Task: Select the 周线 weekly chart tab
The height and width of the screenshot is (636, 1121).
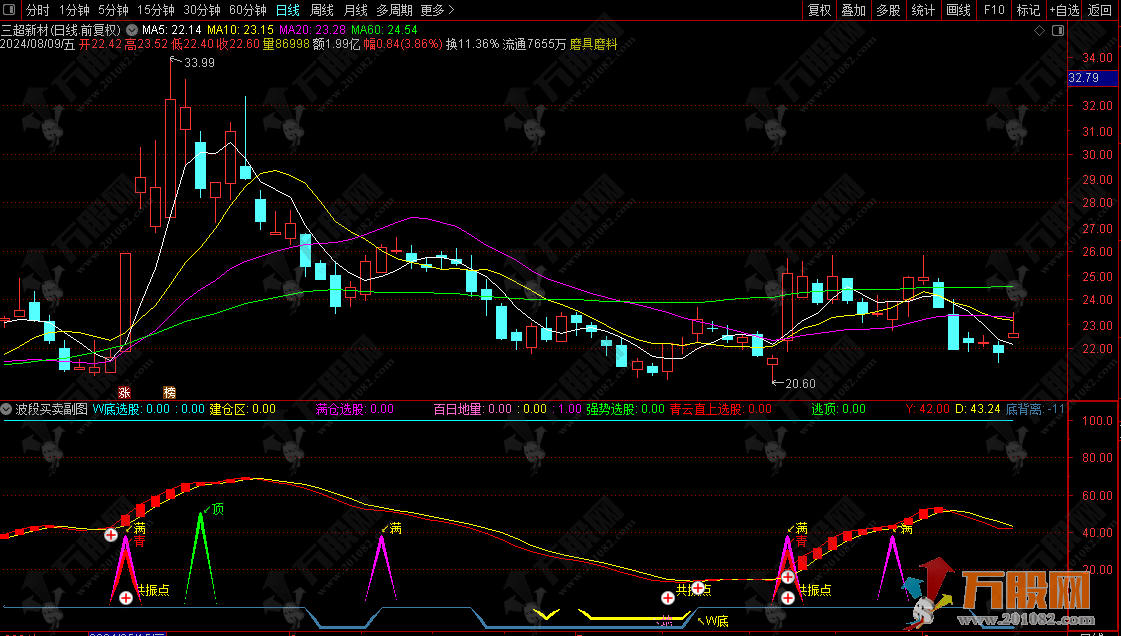Action: click(x=322, y=10)
